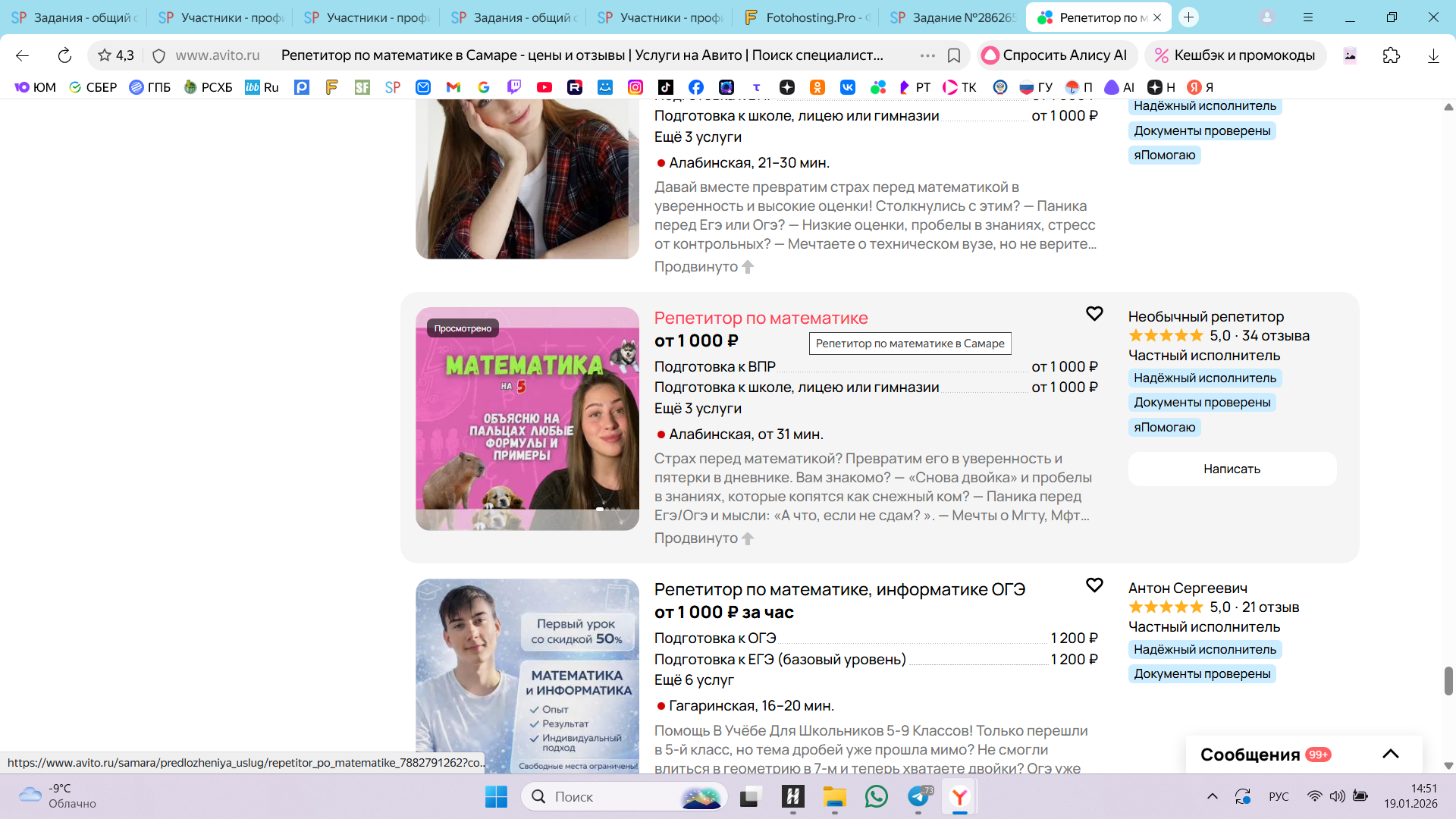Image resolution: width=1456 pixels, height=819 pixels.
Task: Open downloads arrow icon in toolbar
Action: click(1432, 55)
